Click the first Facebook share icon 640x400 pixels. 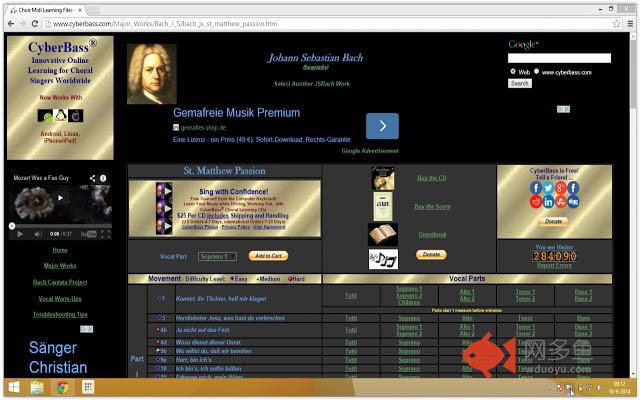(x=536, y=188)
